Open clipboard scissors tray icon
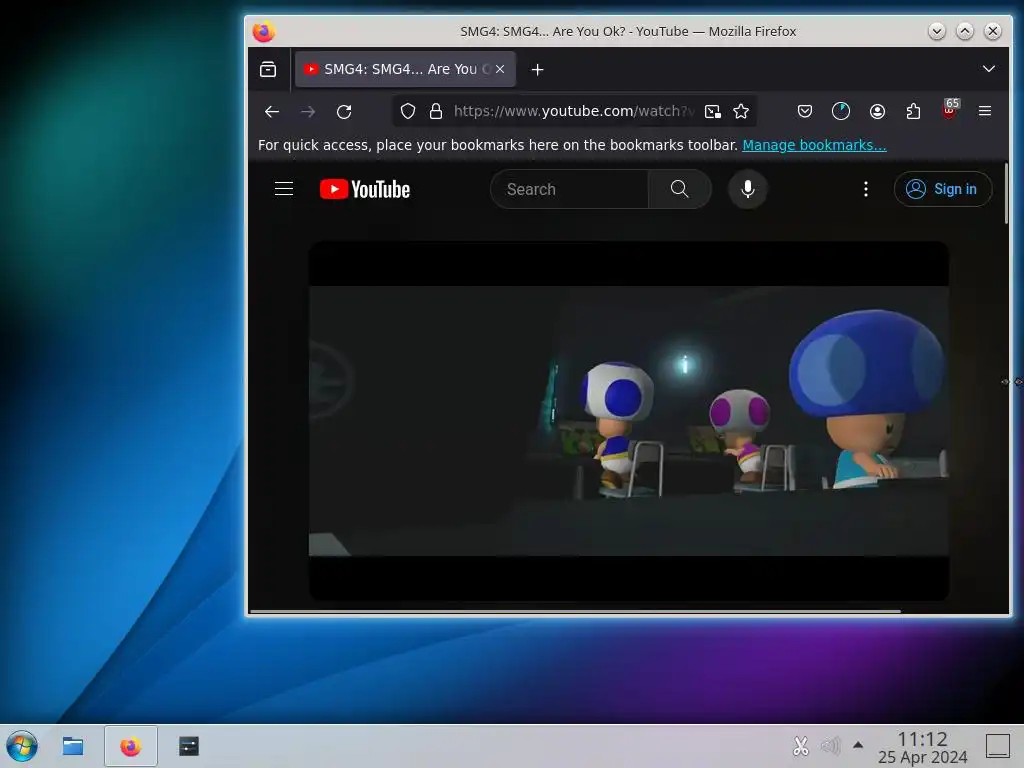 801,746
